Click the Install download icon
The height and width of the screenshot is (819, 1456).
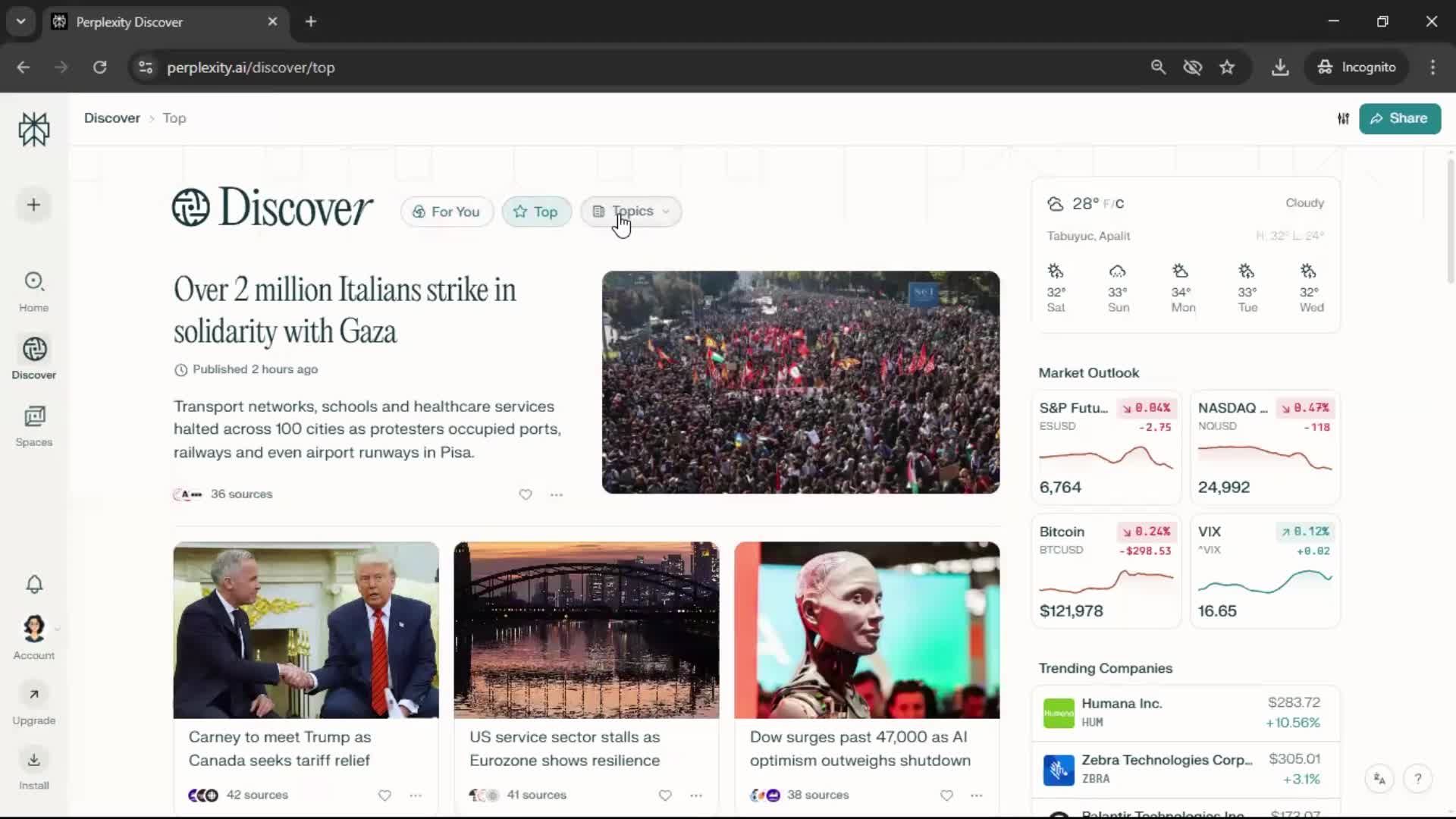(x=33, y=760)
